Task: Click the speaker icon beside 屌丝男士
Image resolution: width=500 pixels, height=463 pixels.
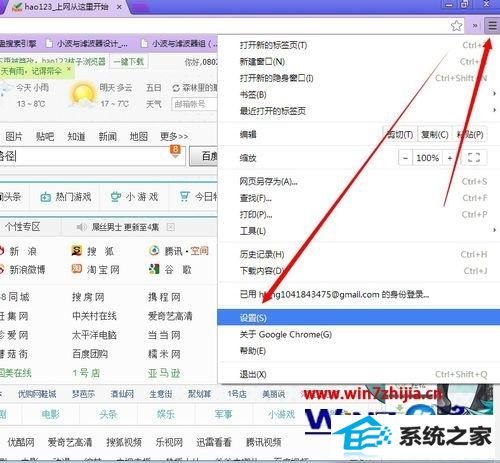Action: click(81, 227)
